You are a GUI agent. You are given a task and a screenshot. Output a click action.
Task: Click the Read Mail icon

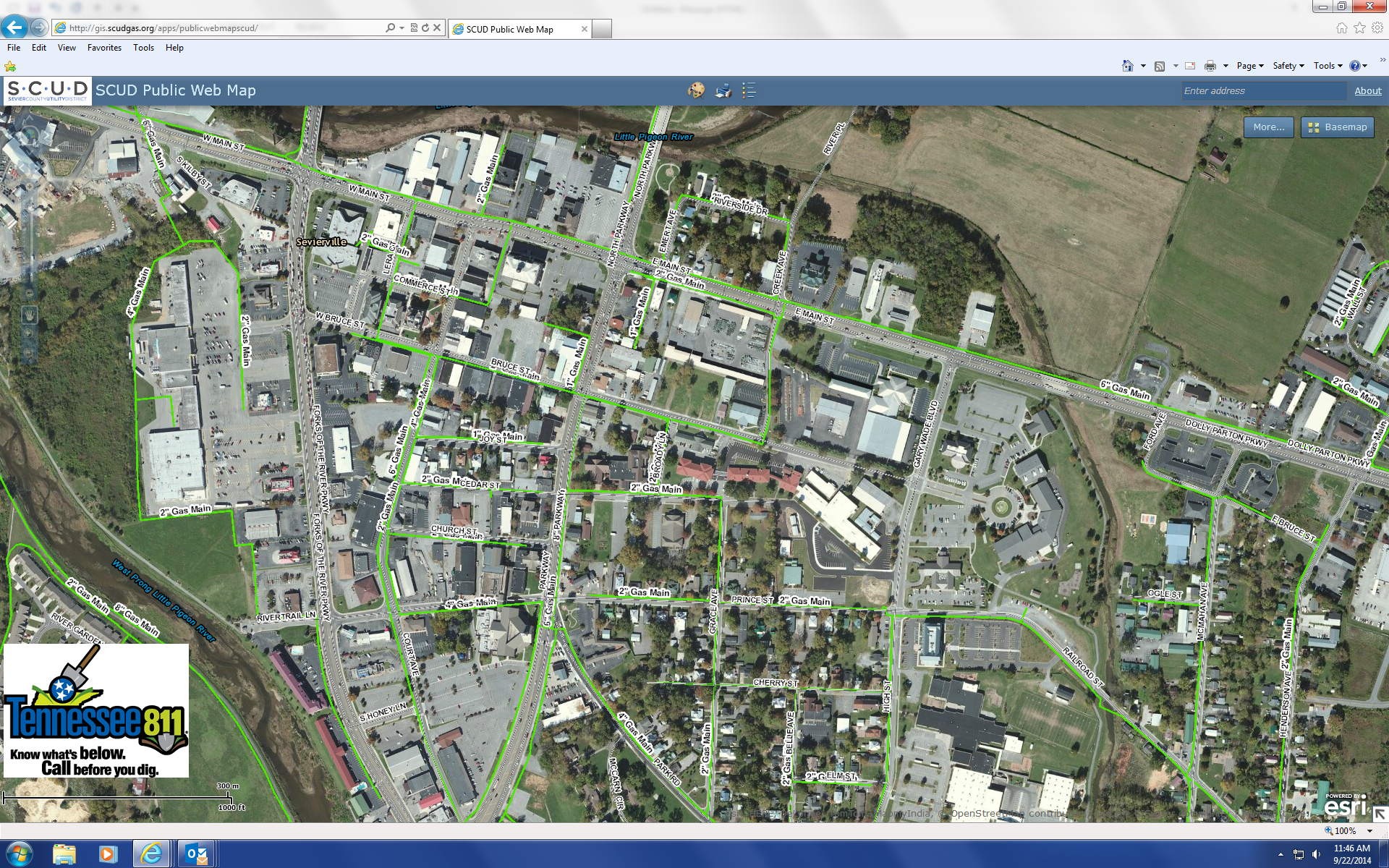(1190, 66)
